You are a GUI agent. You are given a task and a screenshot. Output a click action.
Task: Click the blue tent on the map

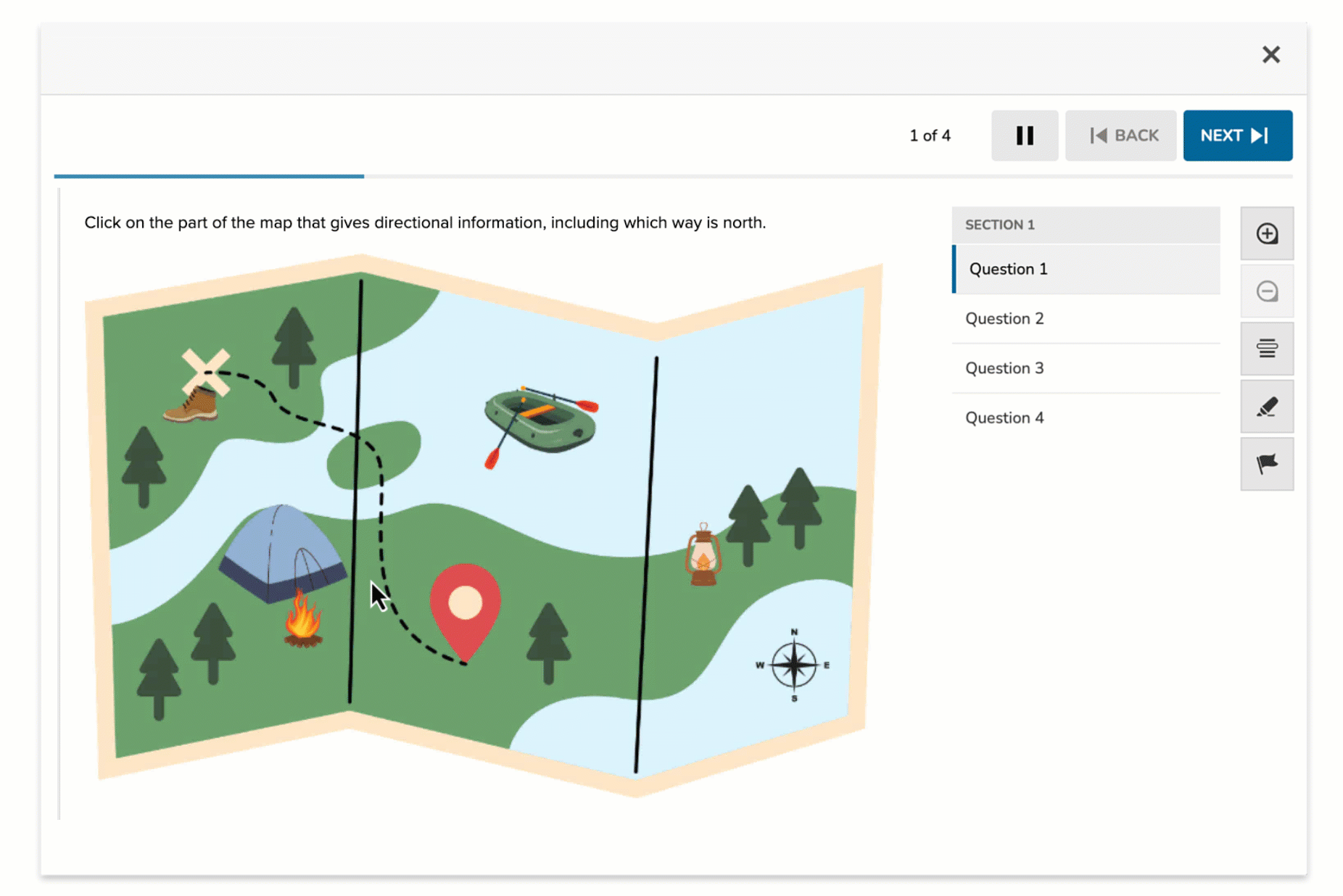[x=283, y=553]
